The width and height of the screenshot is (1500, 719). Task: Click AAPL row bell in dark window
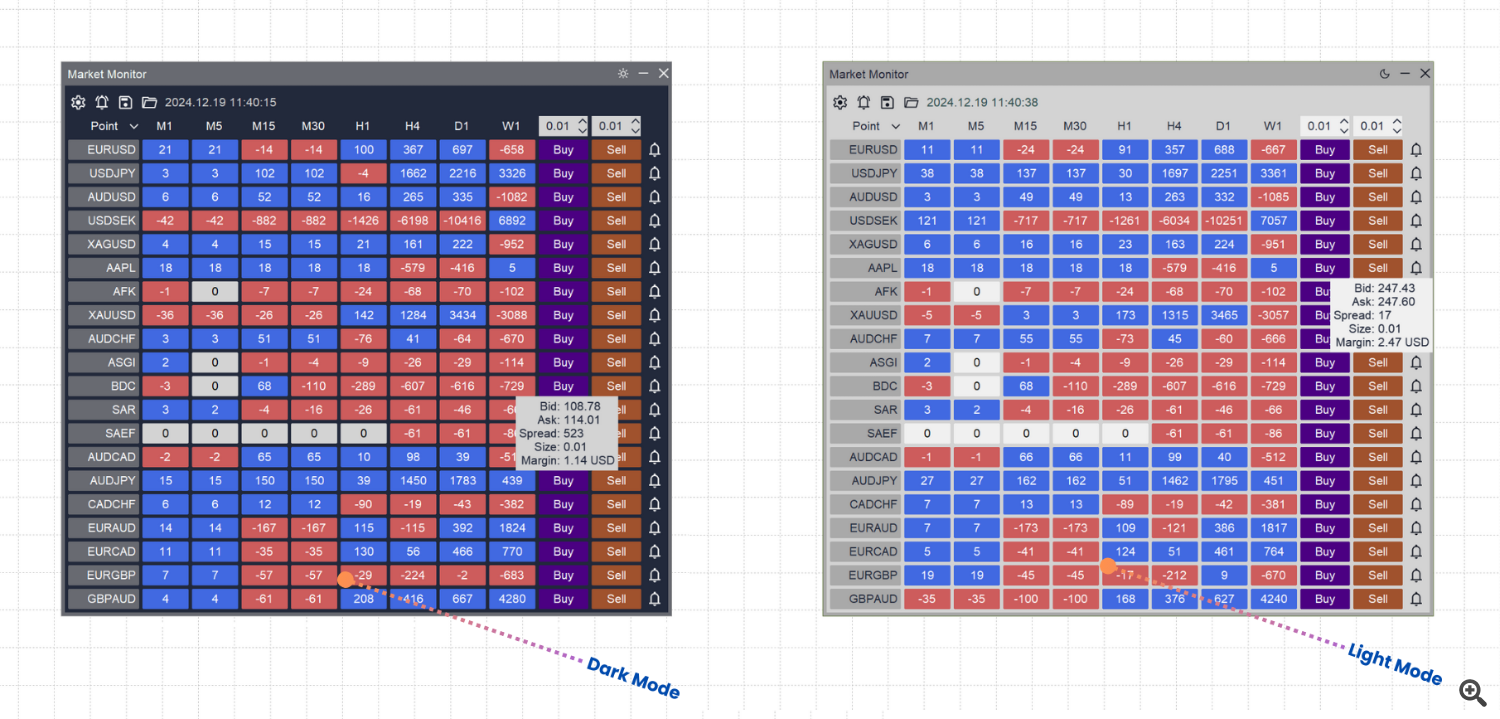coord(655,268)
